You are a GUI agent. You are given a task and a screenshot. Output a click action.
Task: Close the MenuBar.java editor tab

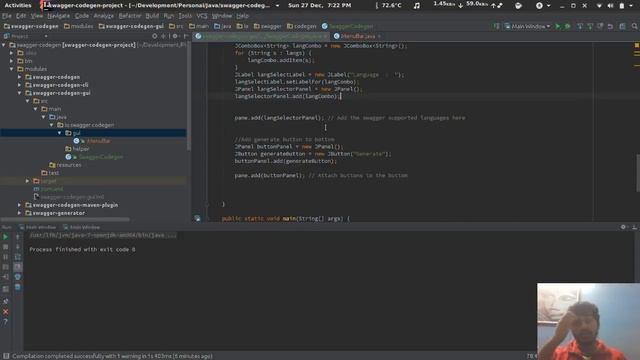[x=379, y=36]
